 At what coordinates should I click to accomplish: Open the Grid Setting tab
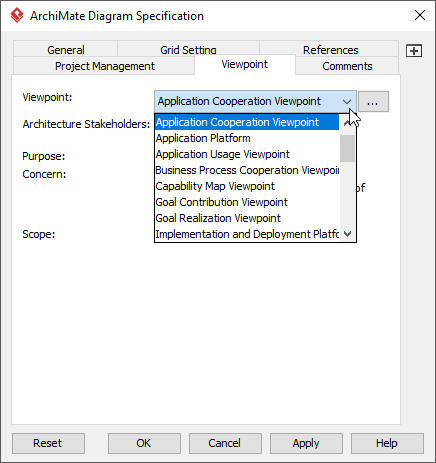point(188,49)
